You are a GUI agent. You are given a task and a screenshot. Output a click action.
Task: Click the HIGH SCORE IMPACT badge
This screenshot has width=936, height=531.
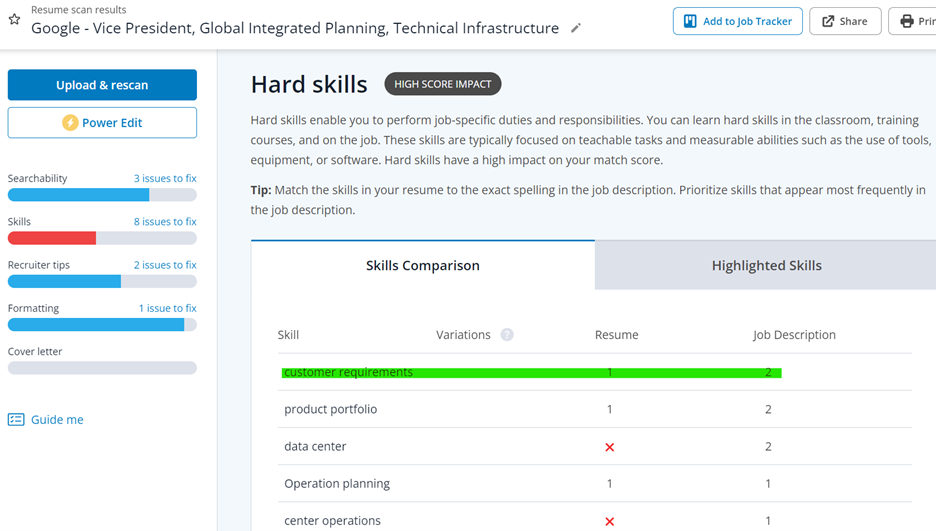coord(442,84)
